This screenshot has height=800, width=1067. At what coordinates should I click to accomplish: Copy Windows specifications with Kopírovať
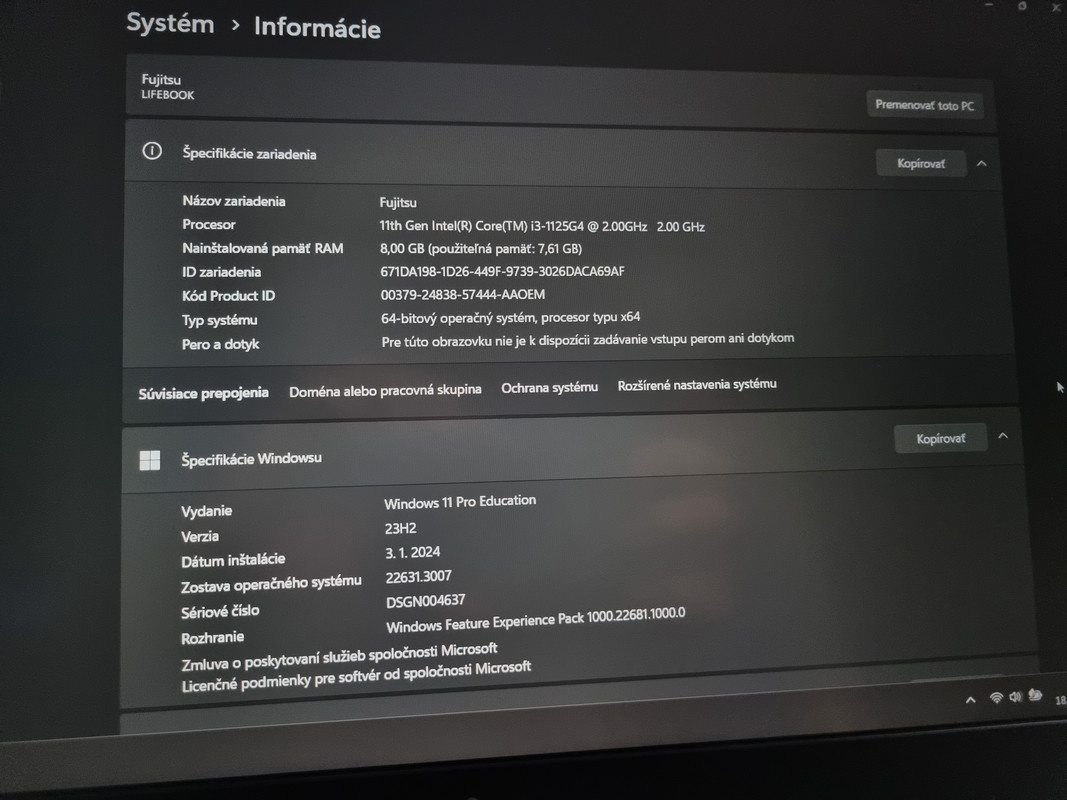point(940,439)
